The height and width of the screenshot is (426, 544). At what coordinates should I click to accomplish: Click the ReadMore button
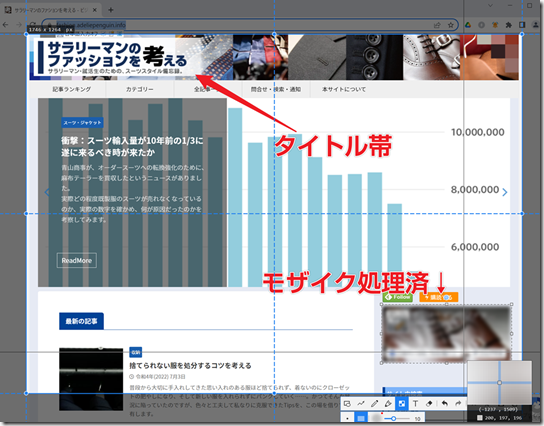pyautogui.click(x=77, y=260)
